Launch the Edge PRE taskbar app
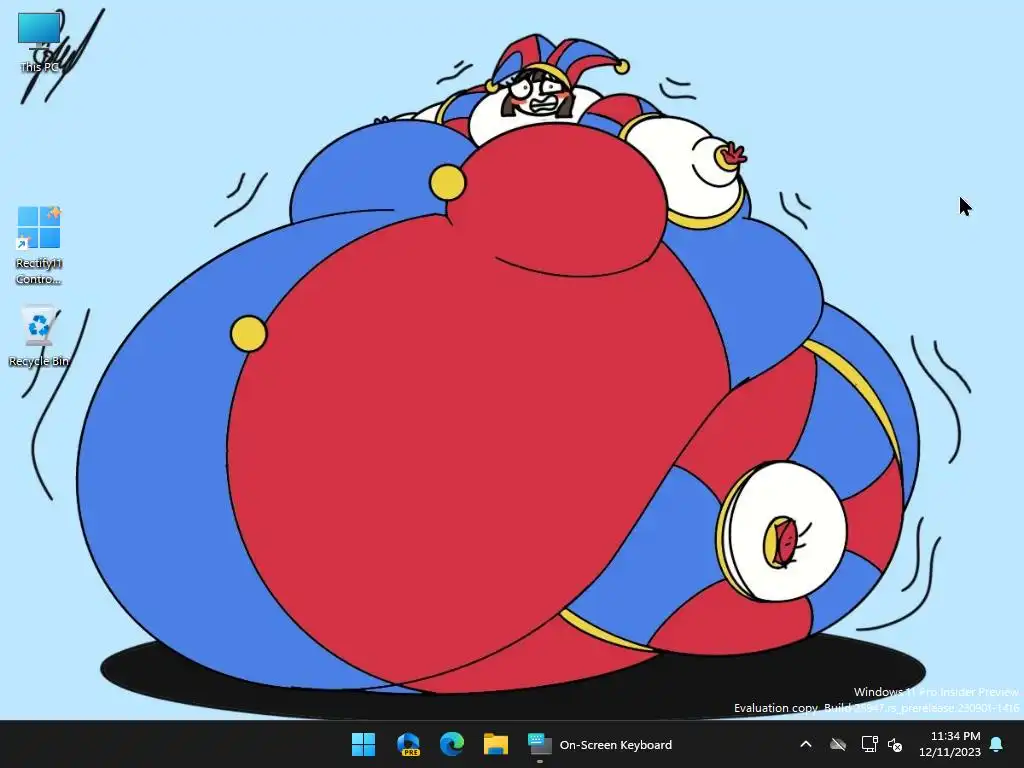This screenshot has width=1024, height=768. [408, 744]
